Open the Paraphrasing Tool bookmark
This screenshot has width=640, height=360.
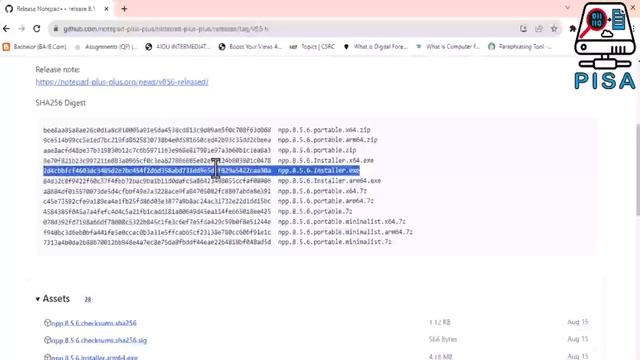pyautogui.click(x=520, y=47)
